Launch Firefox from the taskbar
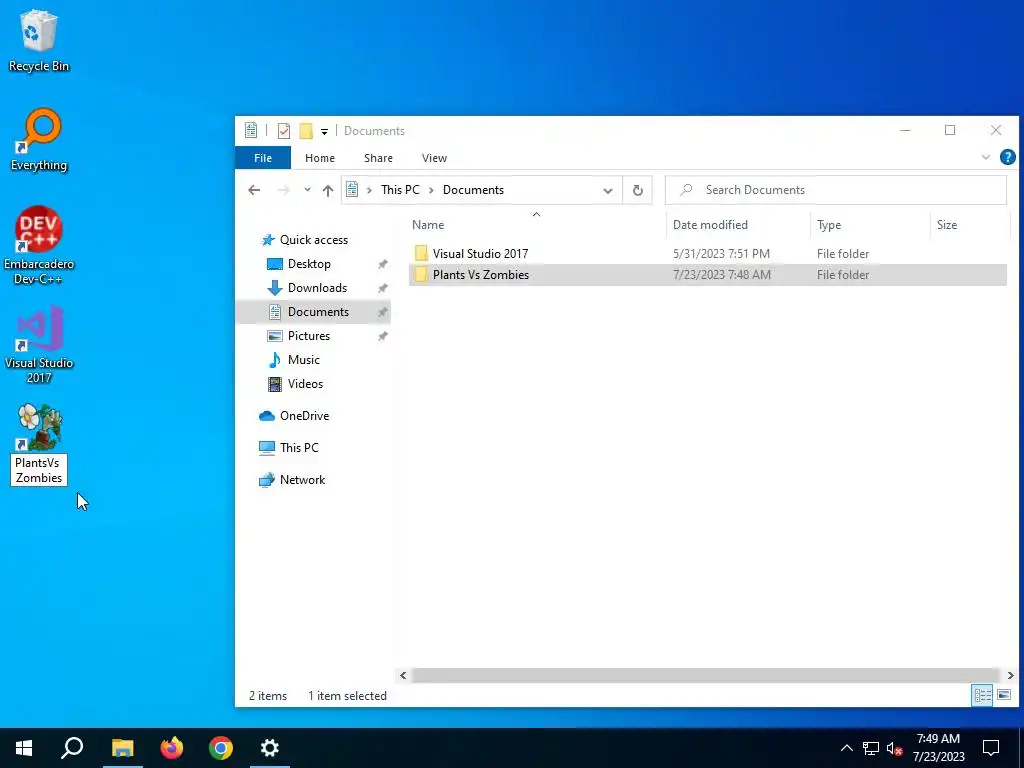This screenshot has height=768, width=1024. coord(172,748)
